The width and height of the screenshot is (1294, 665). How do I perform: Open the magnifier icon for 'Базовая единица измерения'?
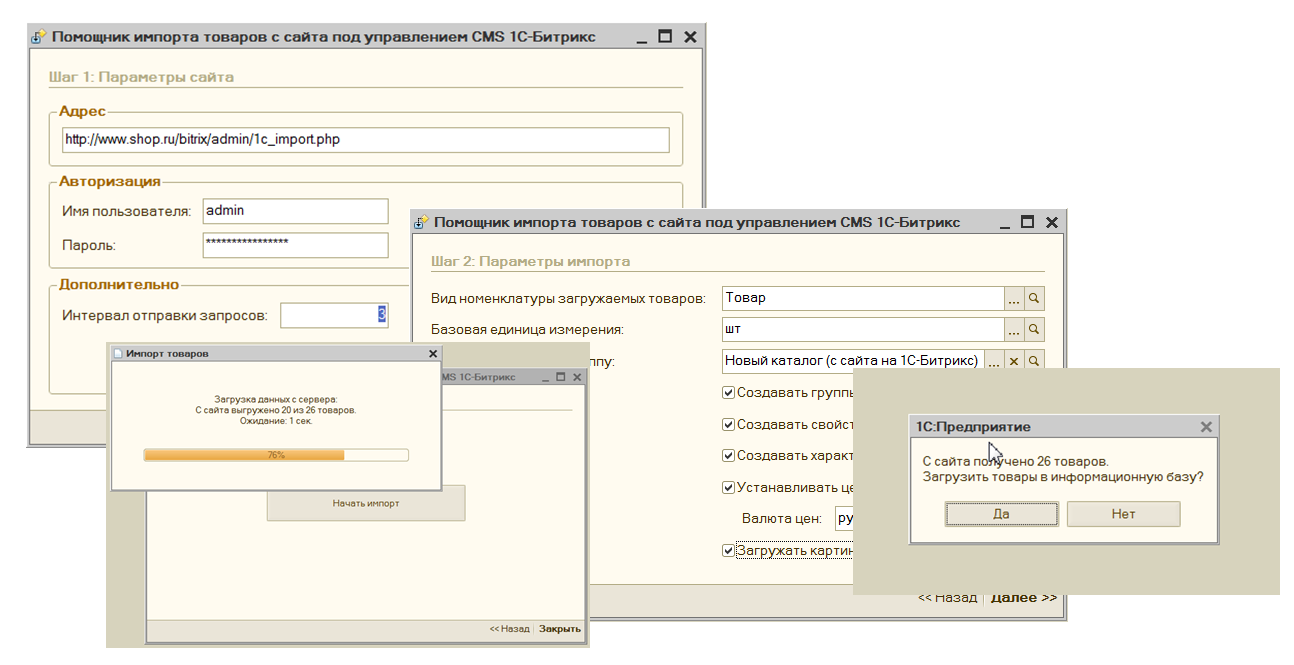click(1035, 329)
